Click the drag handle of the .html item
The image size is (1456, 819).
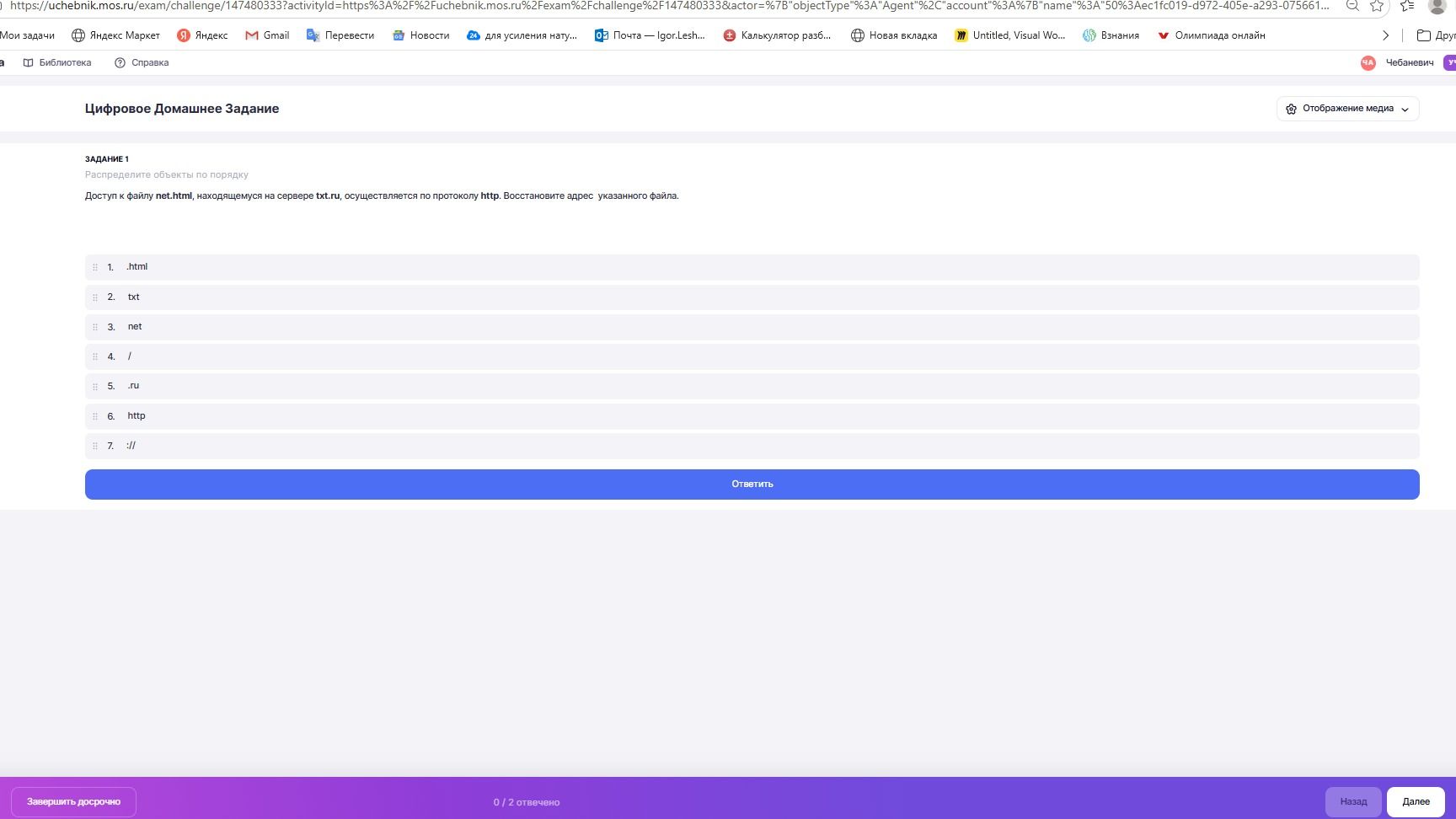click(95, 267)
